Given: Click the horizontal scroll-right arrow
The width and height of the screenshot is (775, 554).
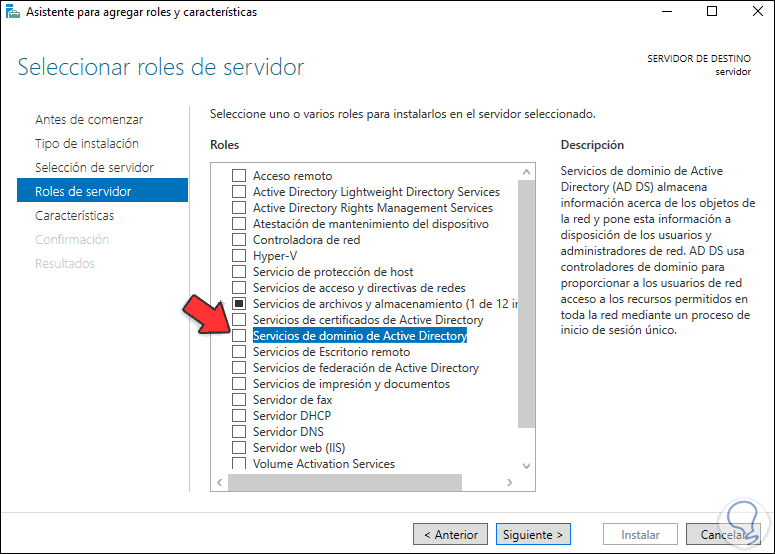Looking at the screenshot, I should point(511,482).
